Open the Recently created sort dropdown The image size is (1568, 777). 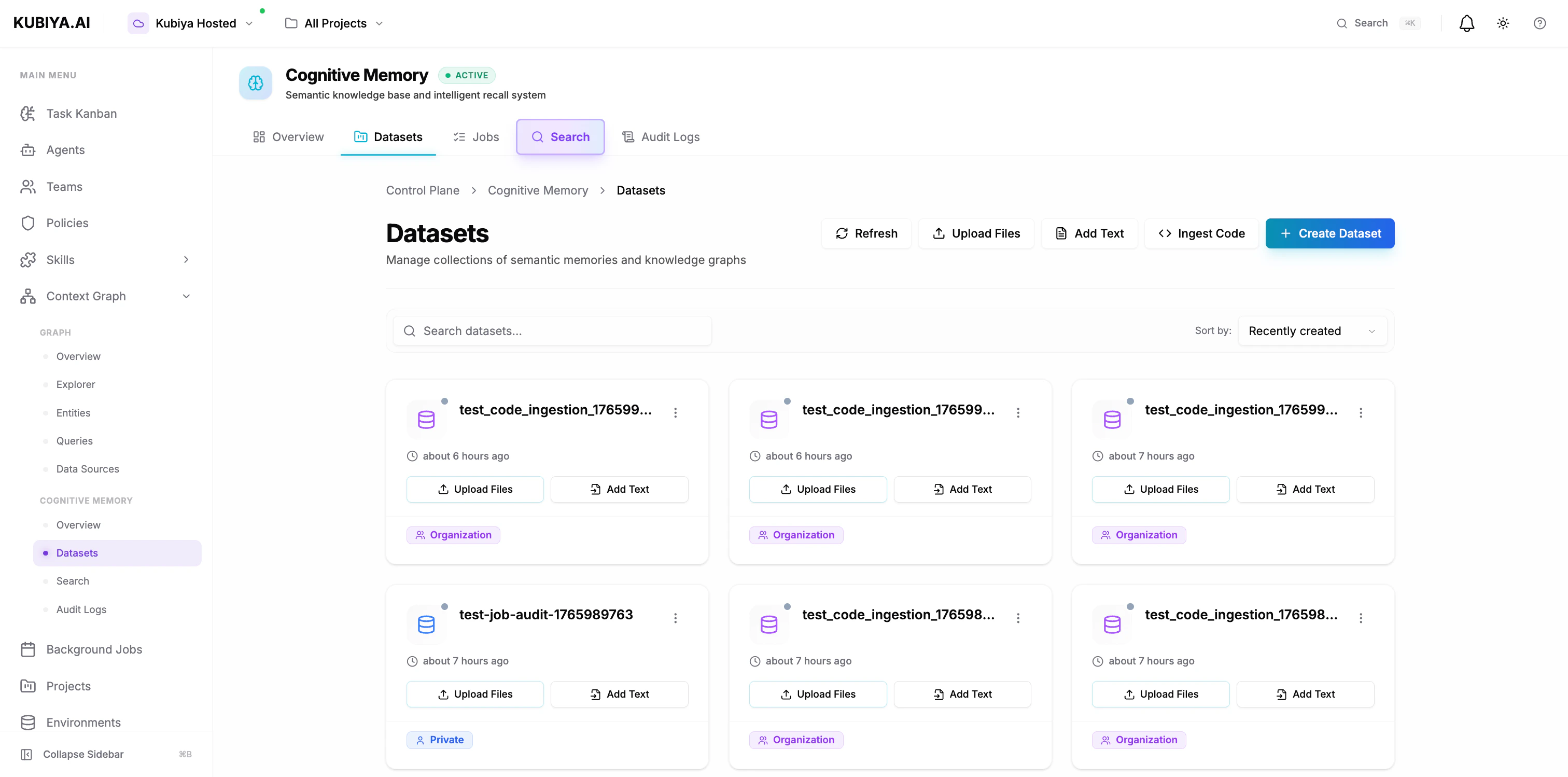[1312, 330]
